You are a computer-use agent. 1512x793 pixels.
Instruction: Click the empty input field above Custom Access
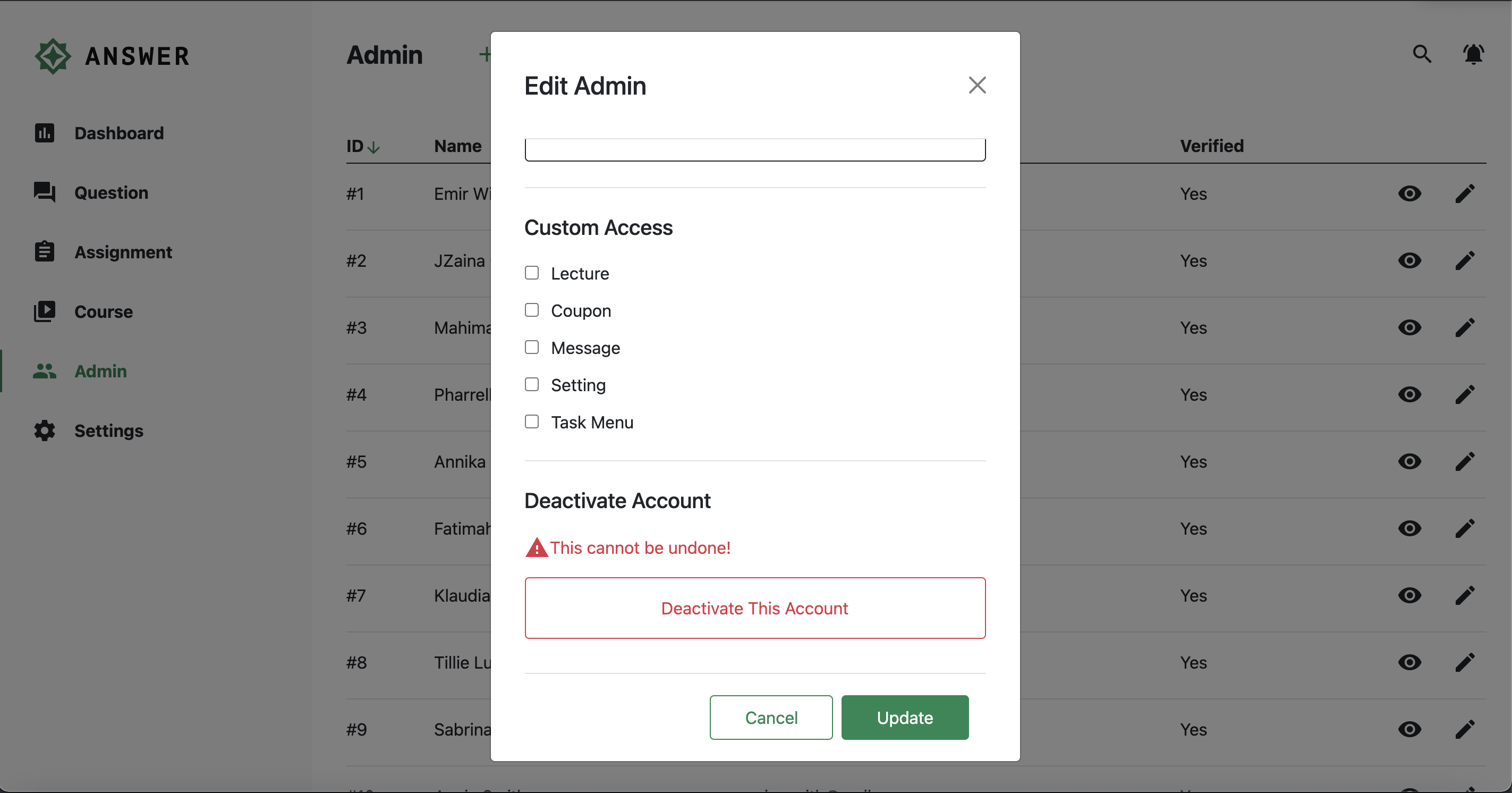click(754, 150)
